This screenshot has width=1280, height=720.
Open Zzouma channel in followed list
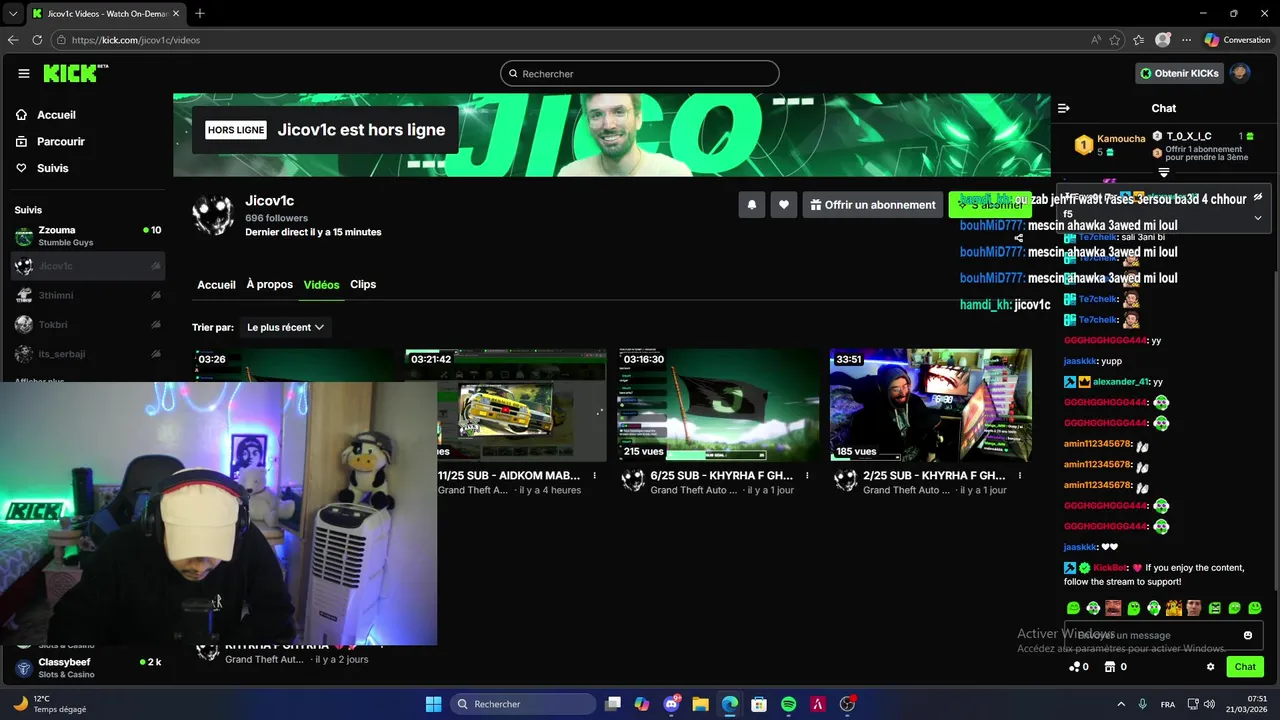pos(88,236)
